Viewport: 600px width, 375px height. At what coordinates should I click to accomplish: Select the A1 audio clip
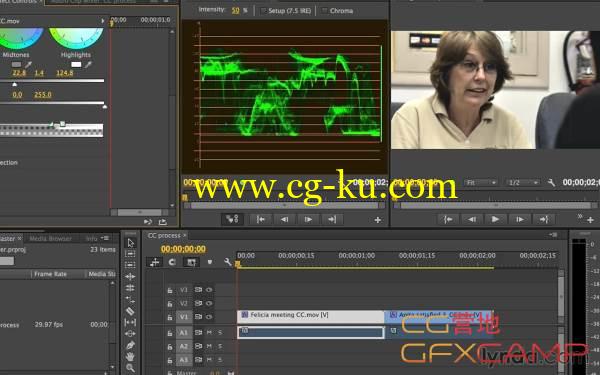(x=311, y=332)
